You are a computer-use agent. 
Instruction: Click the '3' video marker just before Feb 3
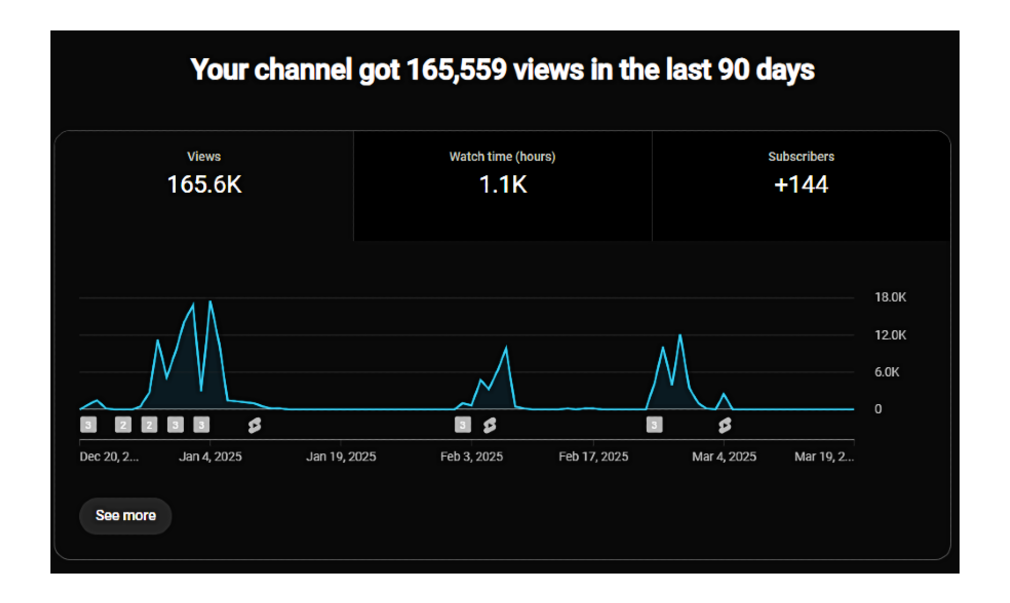pos(462,425)
